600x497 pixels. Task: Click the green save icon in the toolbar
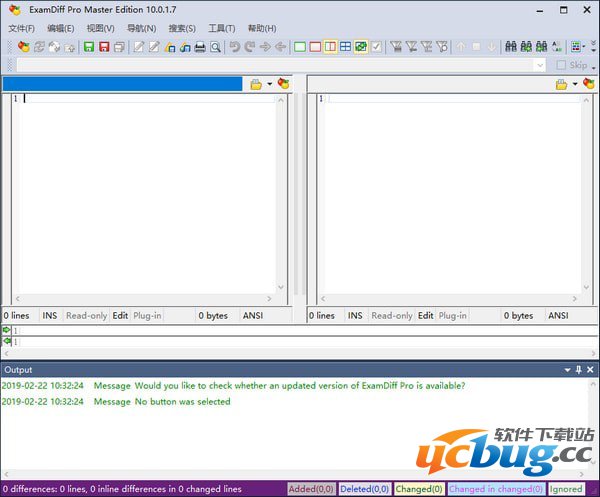(89, 47)
